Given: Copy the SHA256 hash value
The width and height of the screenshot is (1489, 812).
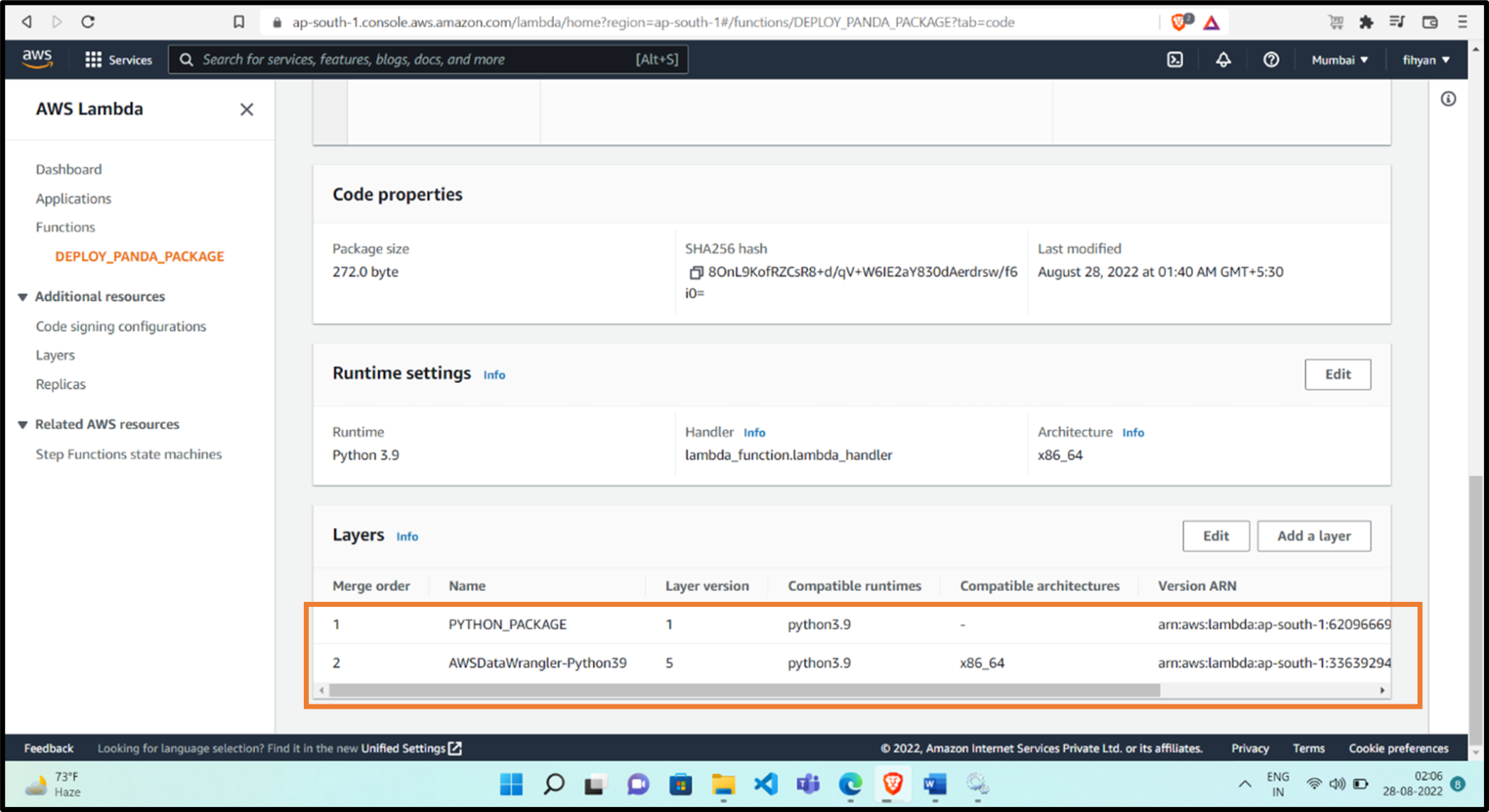Looking at the screenshot, I should coord(696,272).
